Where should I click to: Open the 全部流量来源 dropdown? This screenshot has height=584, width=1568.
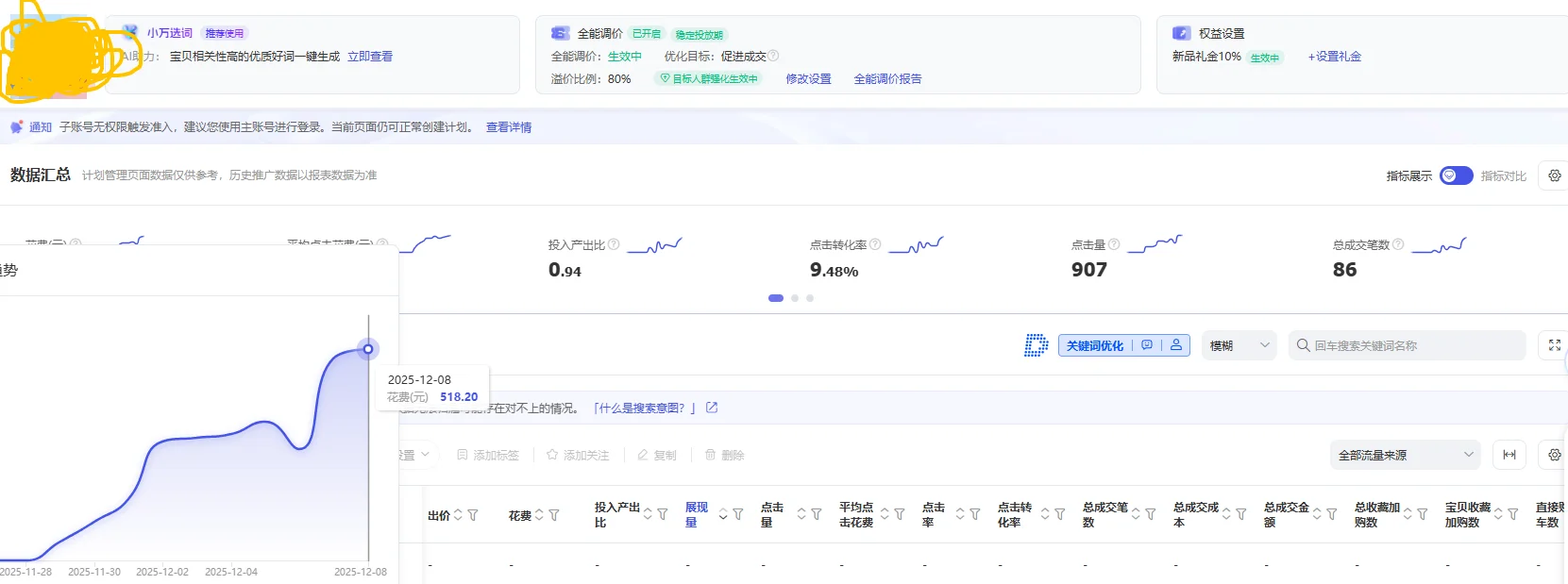click(1405, 455)
